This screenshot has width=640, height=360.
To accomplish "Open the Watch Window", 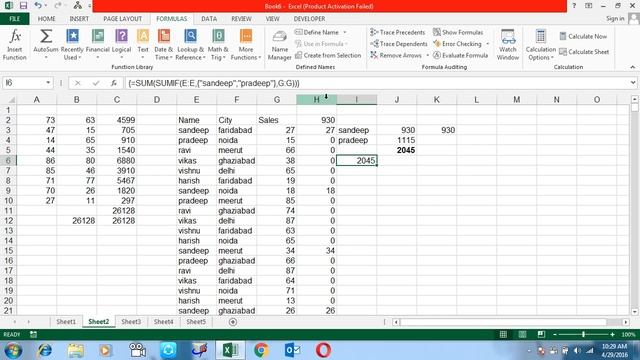I will pyautogui.click(x=508, y=45).
